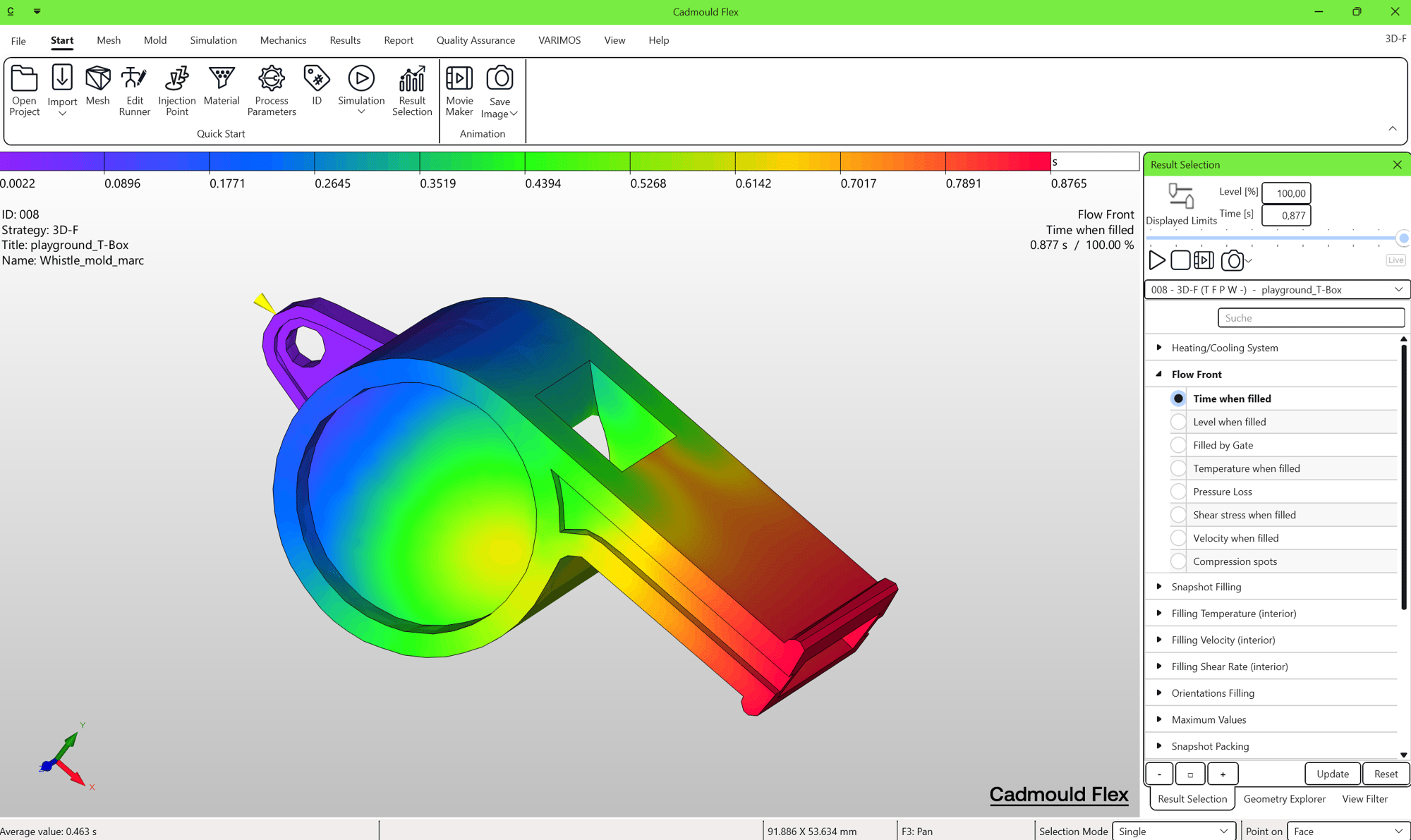The image size is (1411, 840).
Task: Expand the Snapshot Filling section
Action: pos(1159,587)
